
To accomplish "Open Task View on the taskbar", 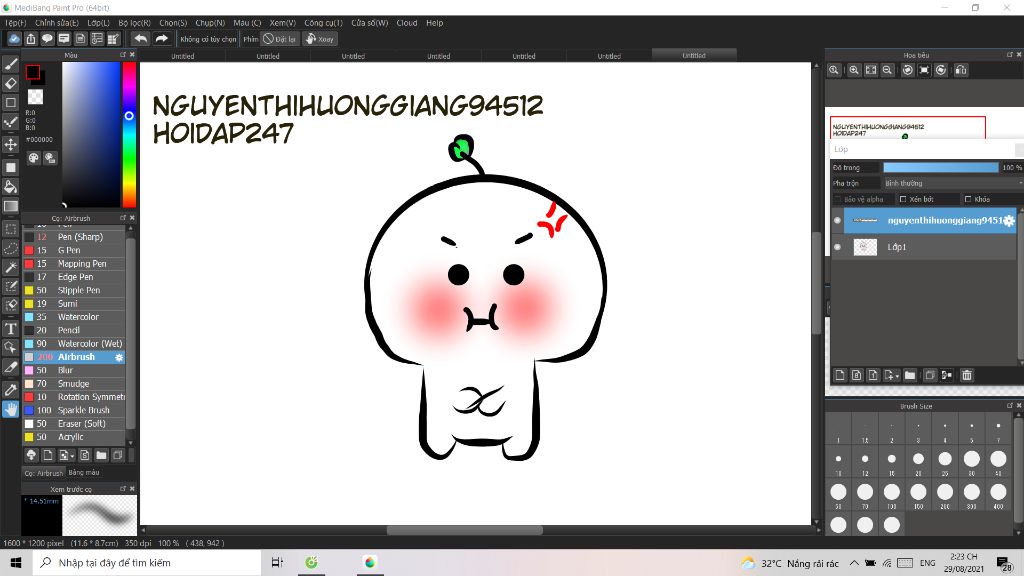I will [277, 562].
